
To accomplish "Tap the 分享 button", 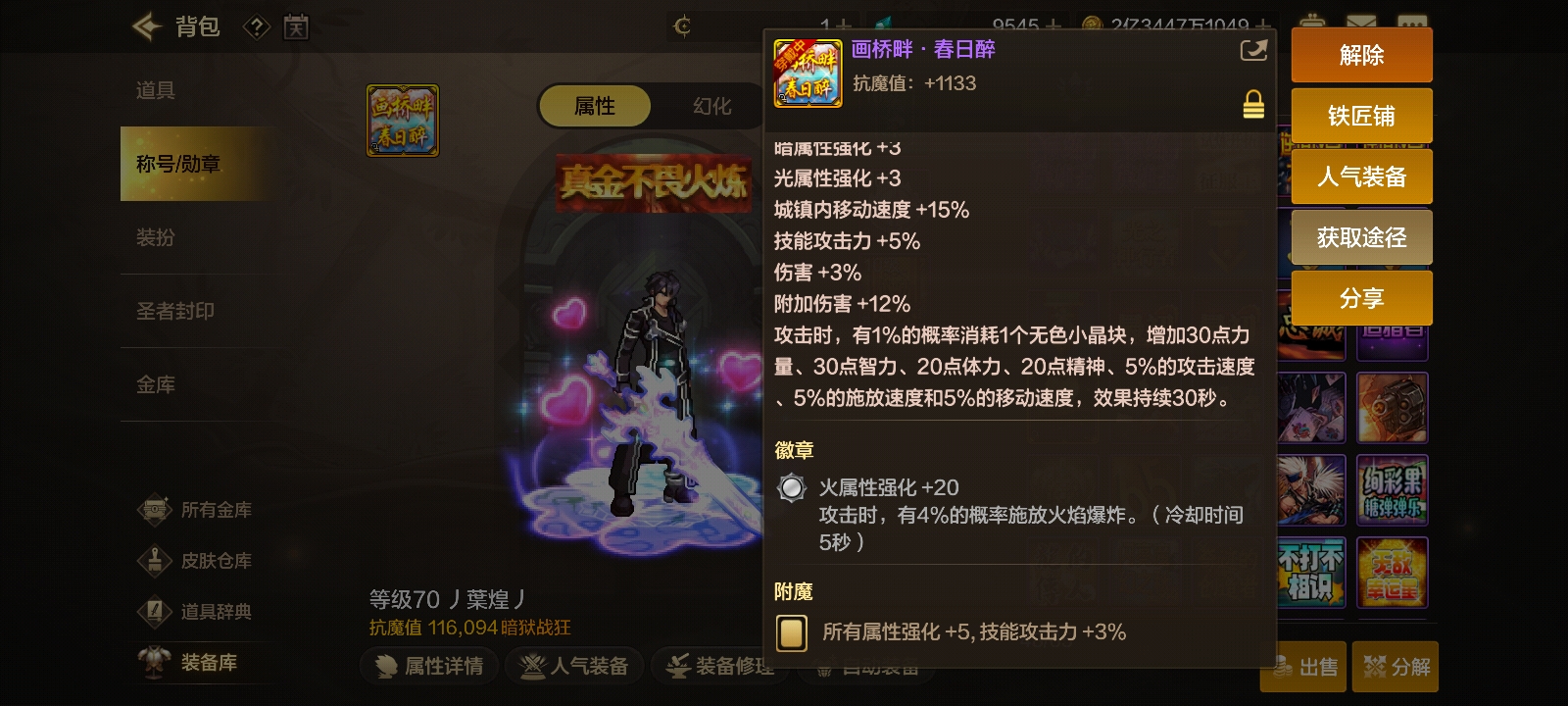I will (x=1361, y=298).
